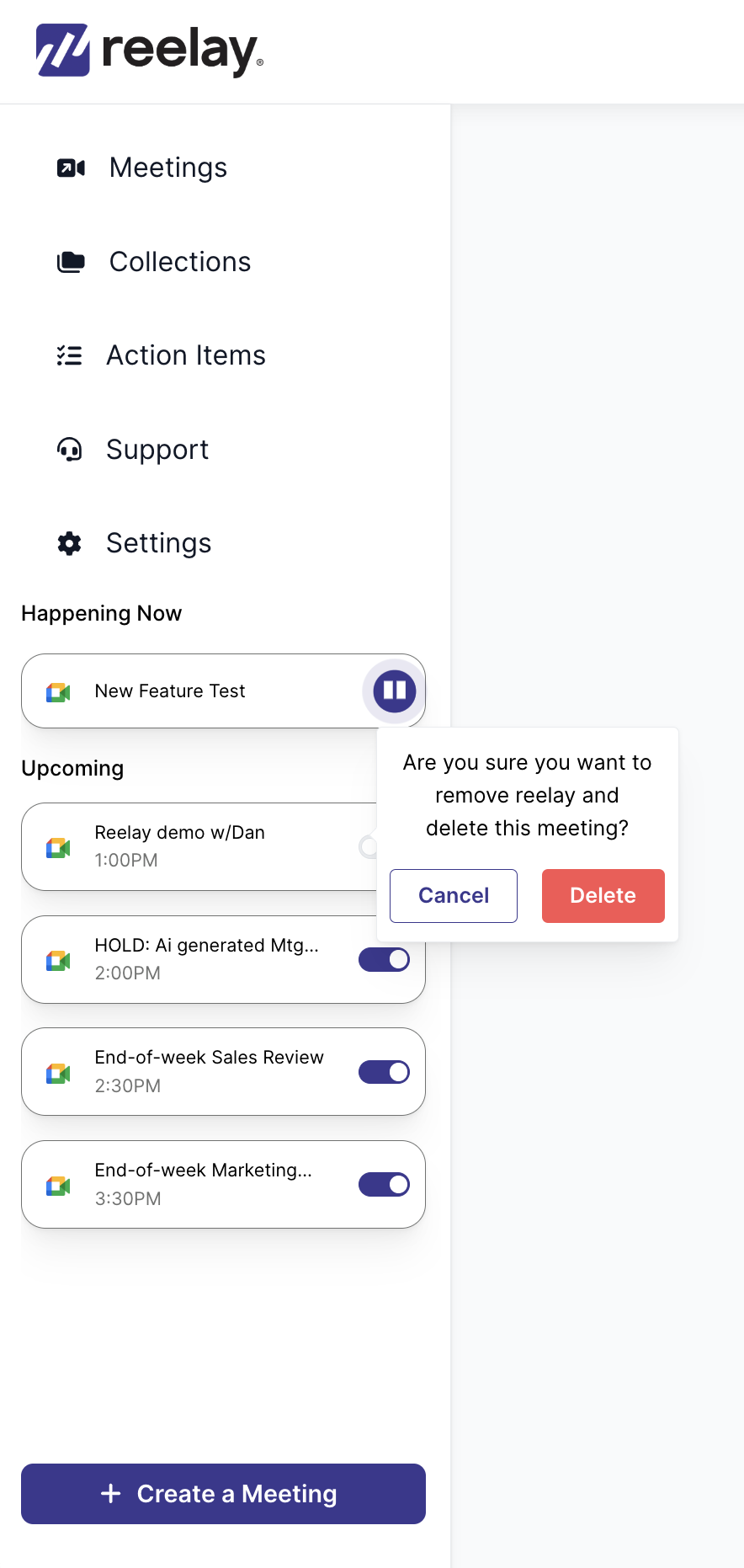
Task: Click Google Meet icon on Reelay demo w/Dan
Action: 58,847
